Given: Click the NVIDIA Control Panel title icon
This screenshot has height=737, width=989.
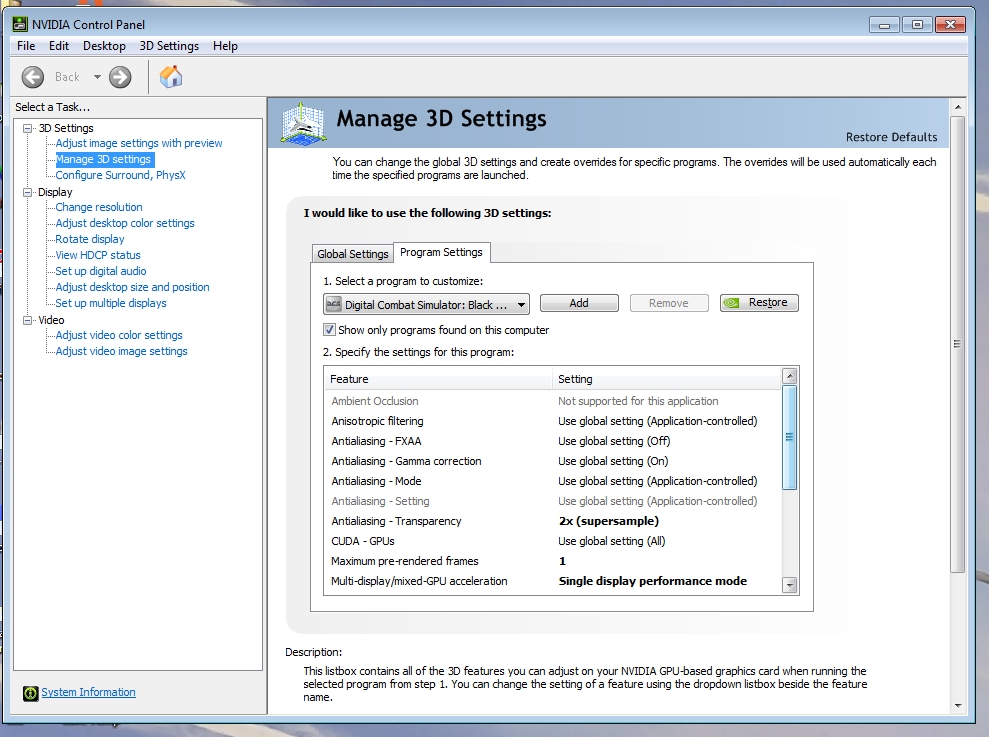Looking at the screenshot, I should (x=20, y=25).
